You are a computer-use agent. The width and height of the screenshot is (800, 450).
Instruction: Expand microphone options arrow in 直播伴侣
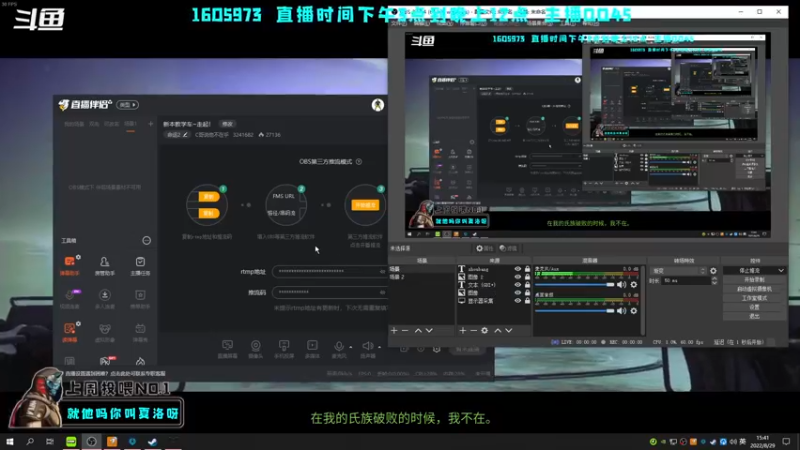[x=351, y=347]
